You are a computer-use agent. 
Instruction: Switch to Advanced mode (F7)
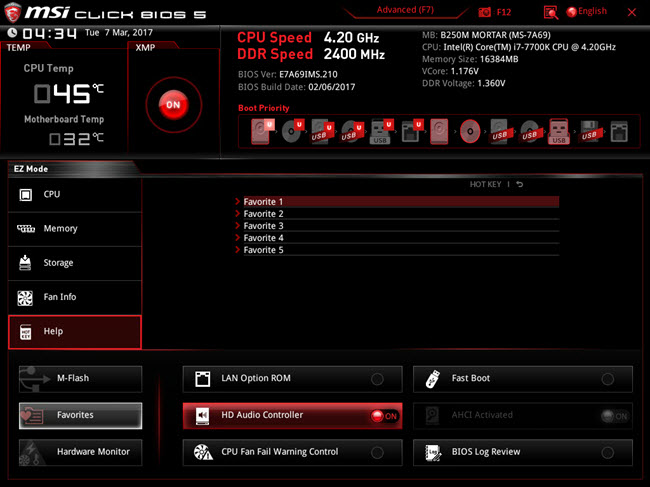click(410, 10)
